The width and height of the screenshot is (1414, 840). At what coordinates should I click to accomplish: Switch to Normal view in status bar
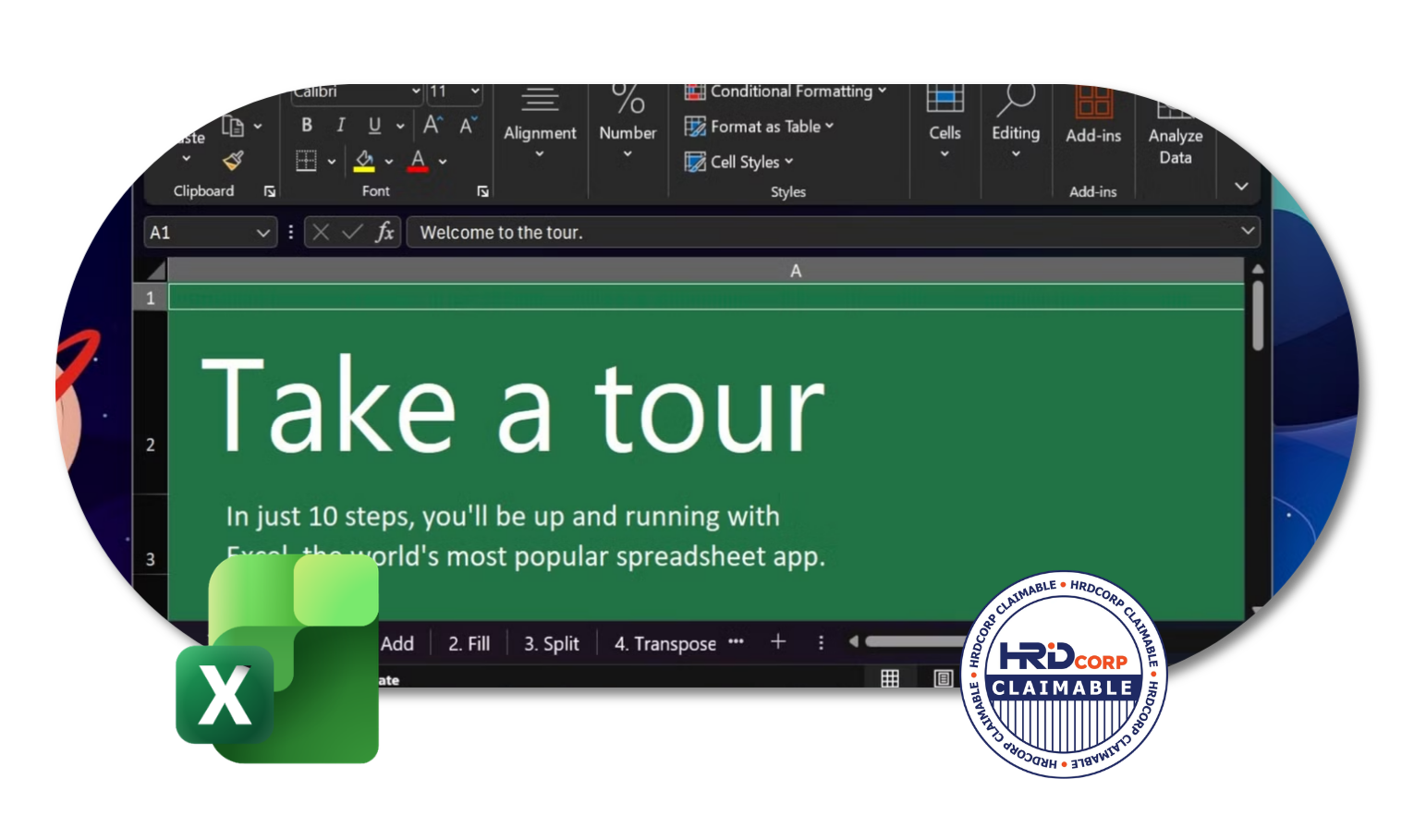[890, 679]
